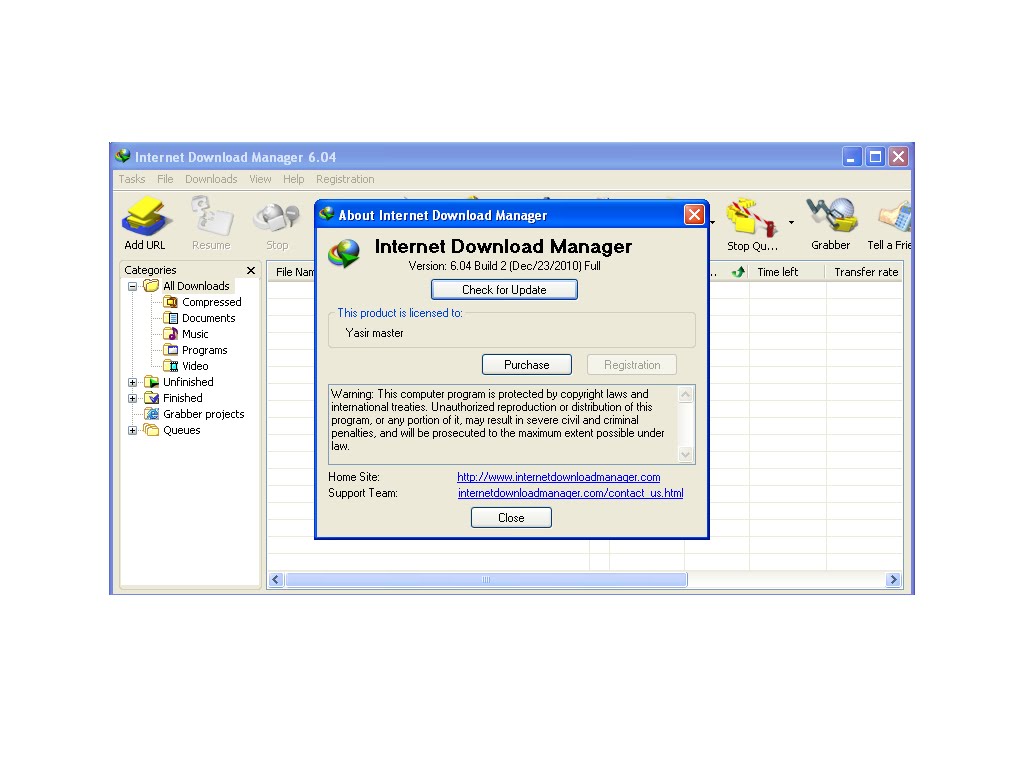Click the Transfer rate column header
The height and width of the screenshot is (768, 1024).
point(865,272)
